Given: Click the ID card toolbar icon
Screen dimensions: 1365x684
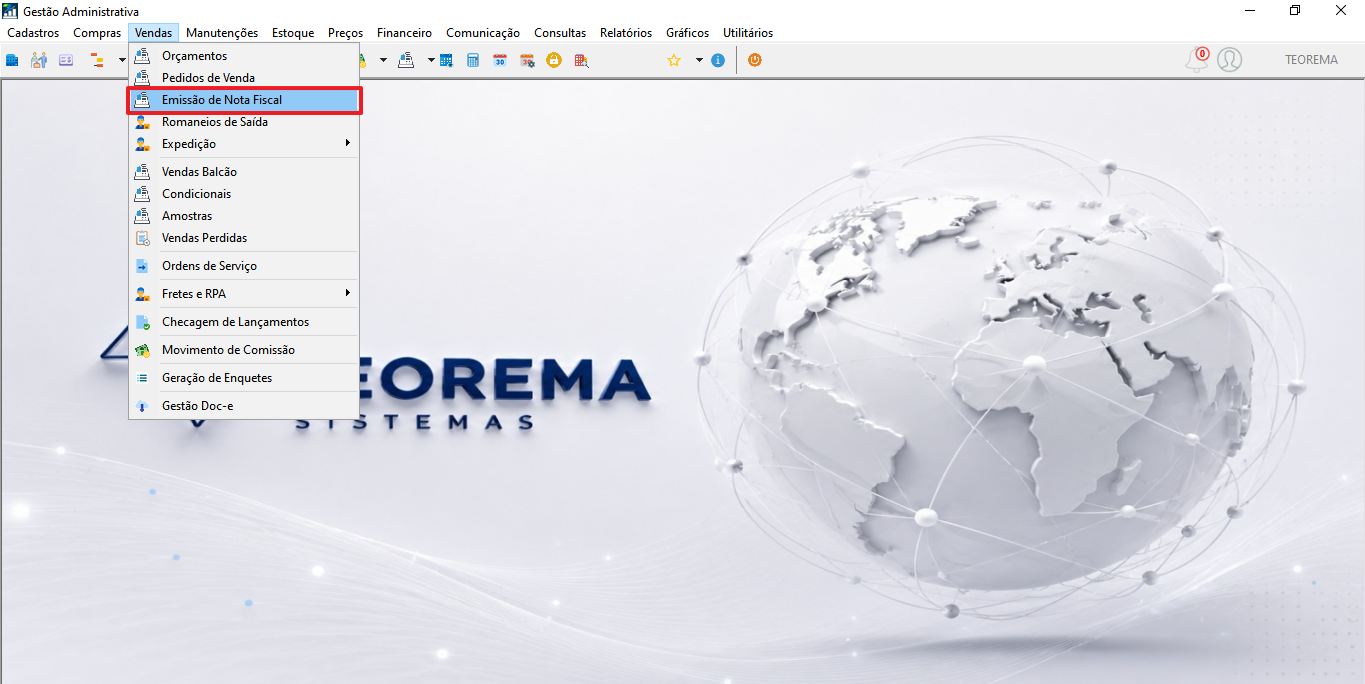Looking at the screenshot, I should pyautogui.click(x=66, y=61).
